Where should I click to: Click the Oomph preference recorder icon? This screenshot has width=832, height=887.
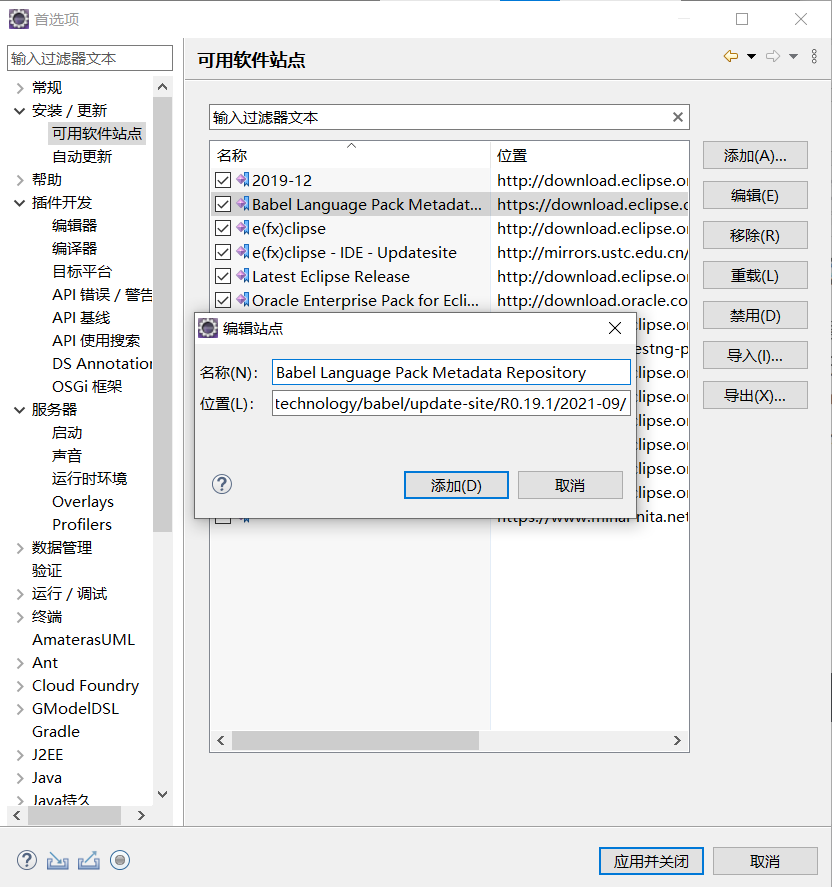tap(120, 860)
